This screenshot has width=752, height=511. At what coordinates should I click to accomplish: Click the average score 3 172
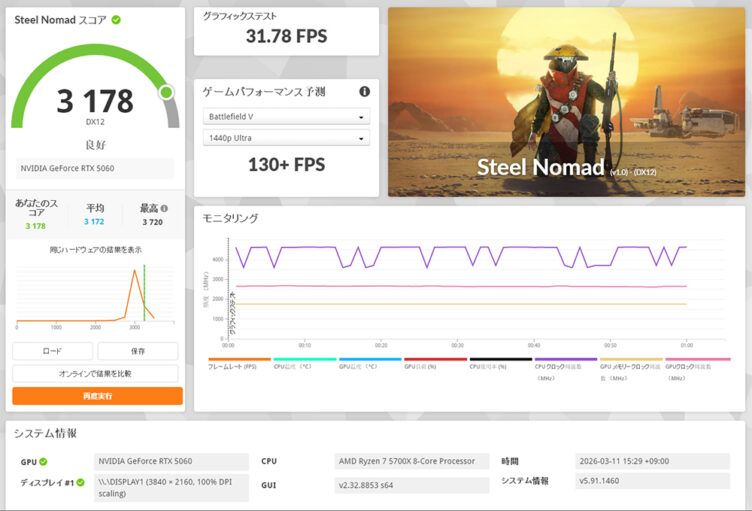94,222
